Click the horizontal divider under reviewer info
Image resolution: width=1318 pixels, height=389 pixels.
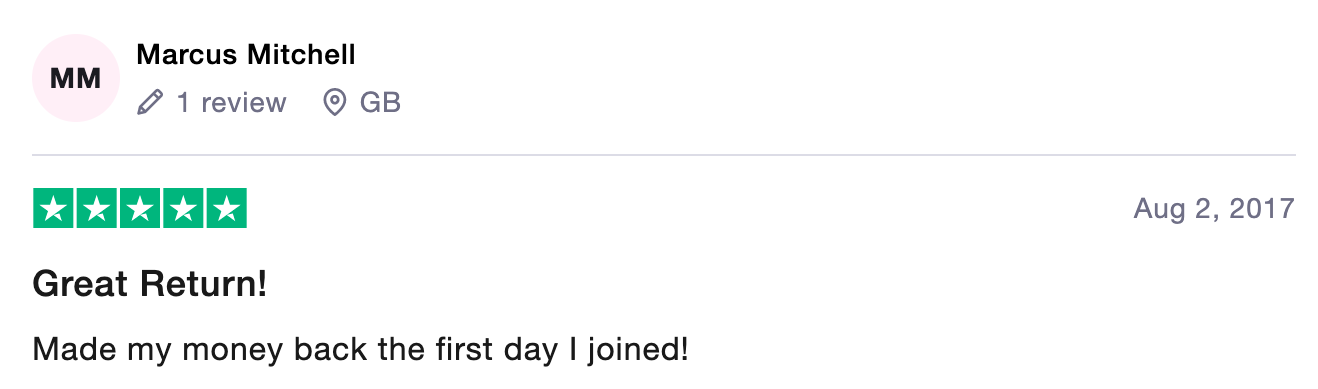(664, 155)
